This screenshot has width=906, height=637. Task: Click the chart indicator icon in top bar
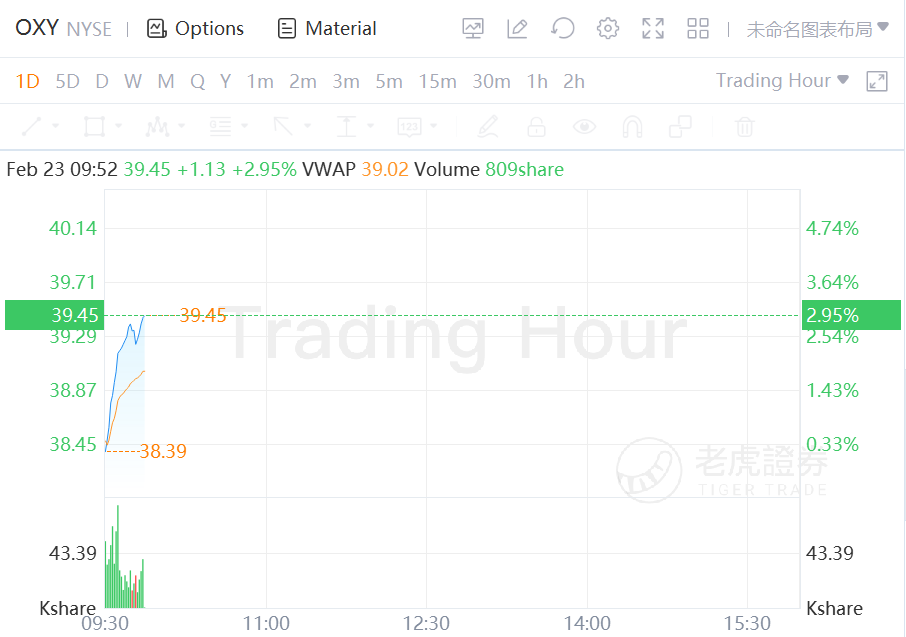(473, 29)
